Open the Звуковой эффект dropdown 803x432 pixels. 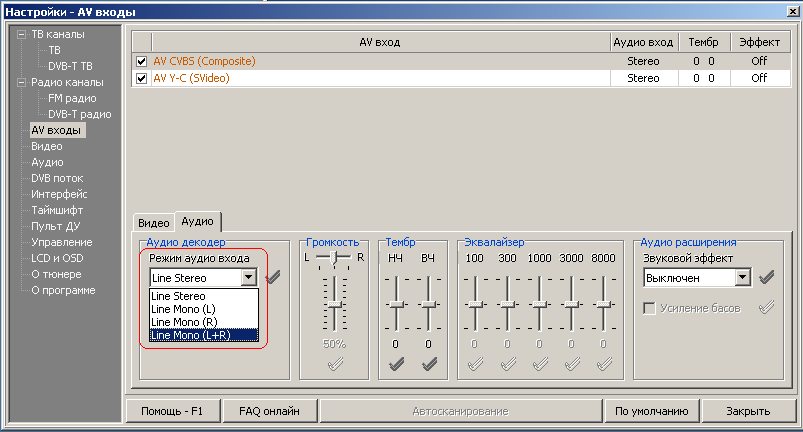(x=742, y=277)
